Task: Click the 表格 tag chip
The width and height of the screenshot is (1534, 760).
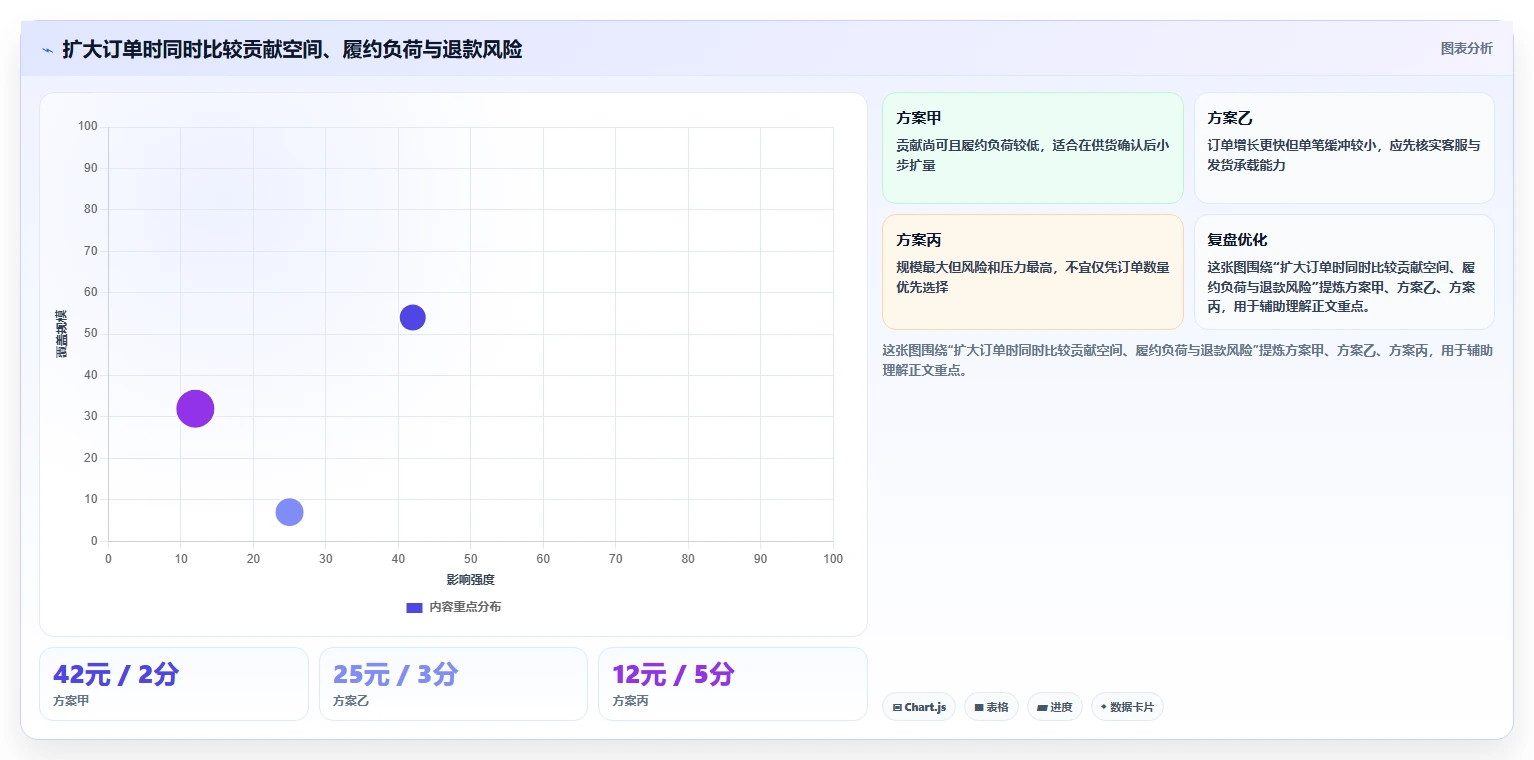Action: coord(991,707)
